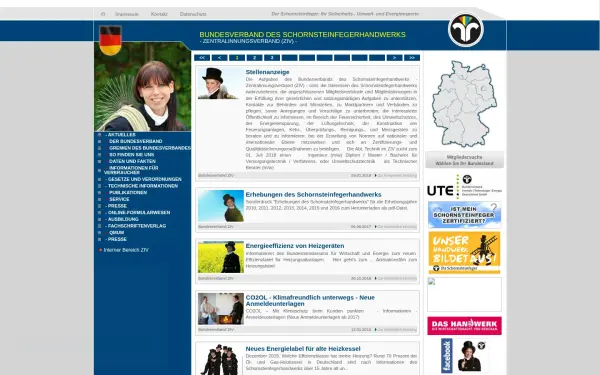Click square bullet beside Technische Informationen
Screen dimensions: 600x375
[99, 186]
